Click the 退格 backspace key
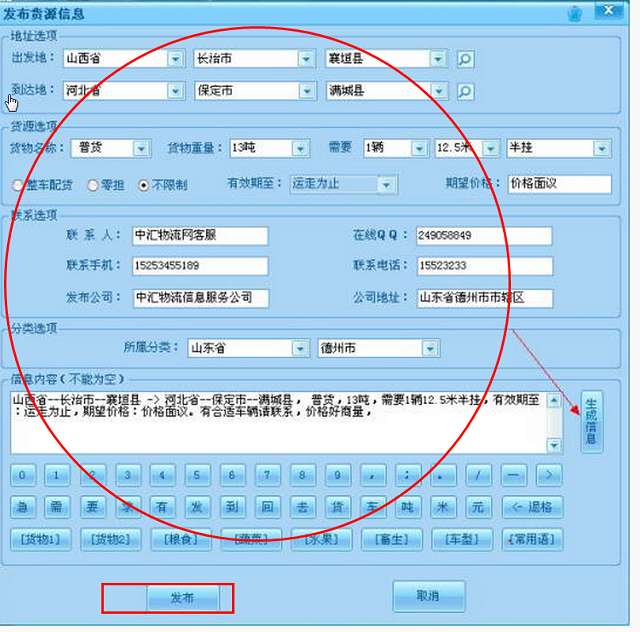This screenshot has width=640, height=632. point(532,507)
